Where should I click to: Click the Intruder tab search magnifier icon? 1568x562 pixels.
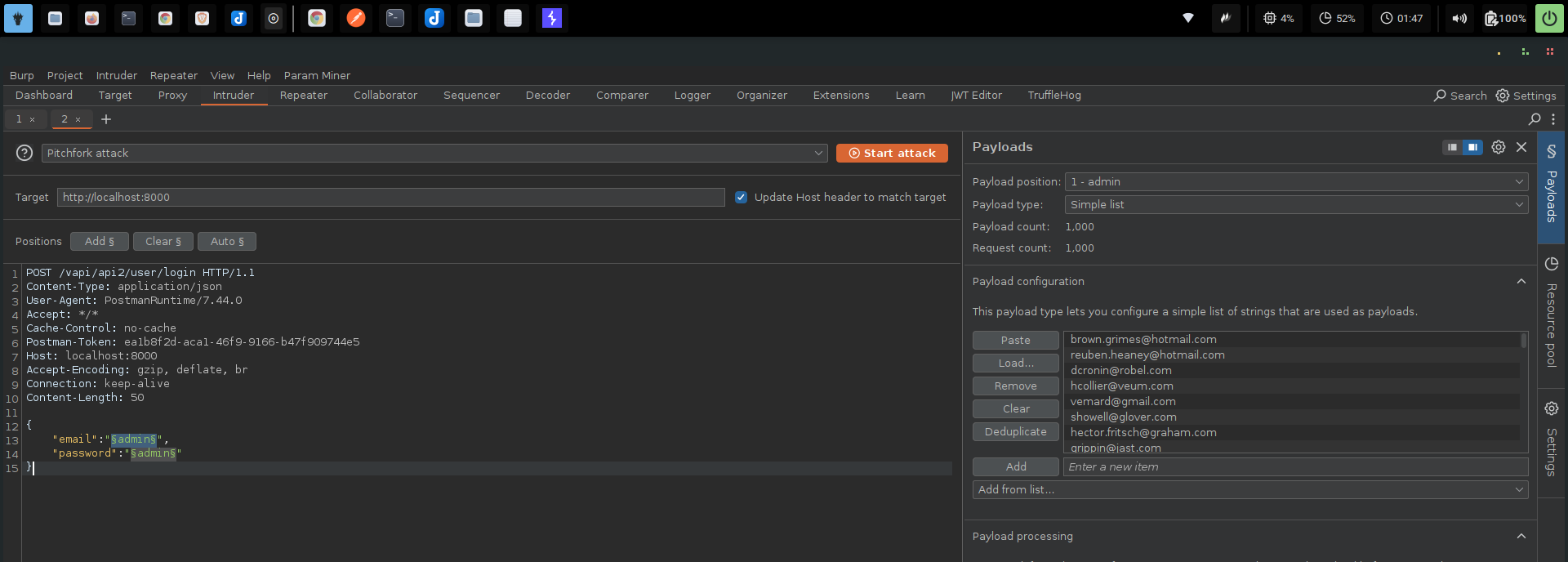(1535, 119)
